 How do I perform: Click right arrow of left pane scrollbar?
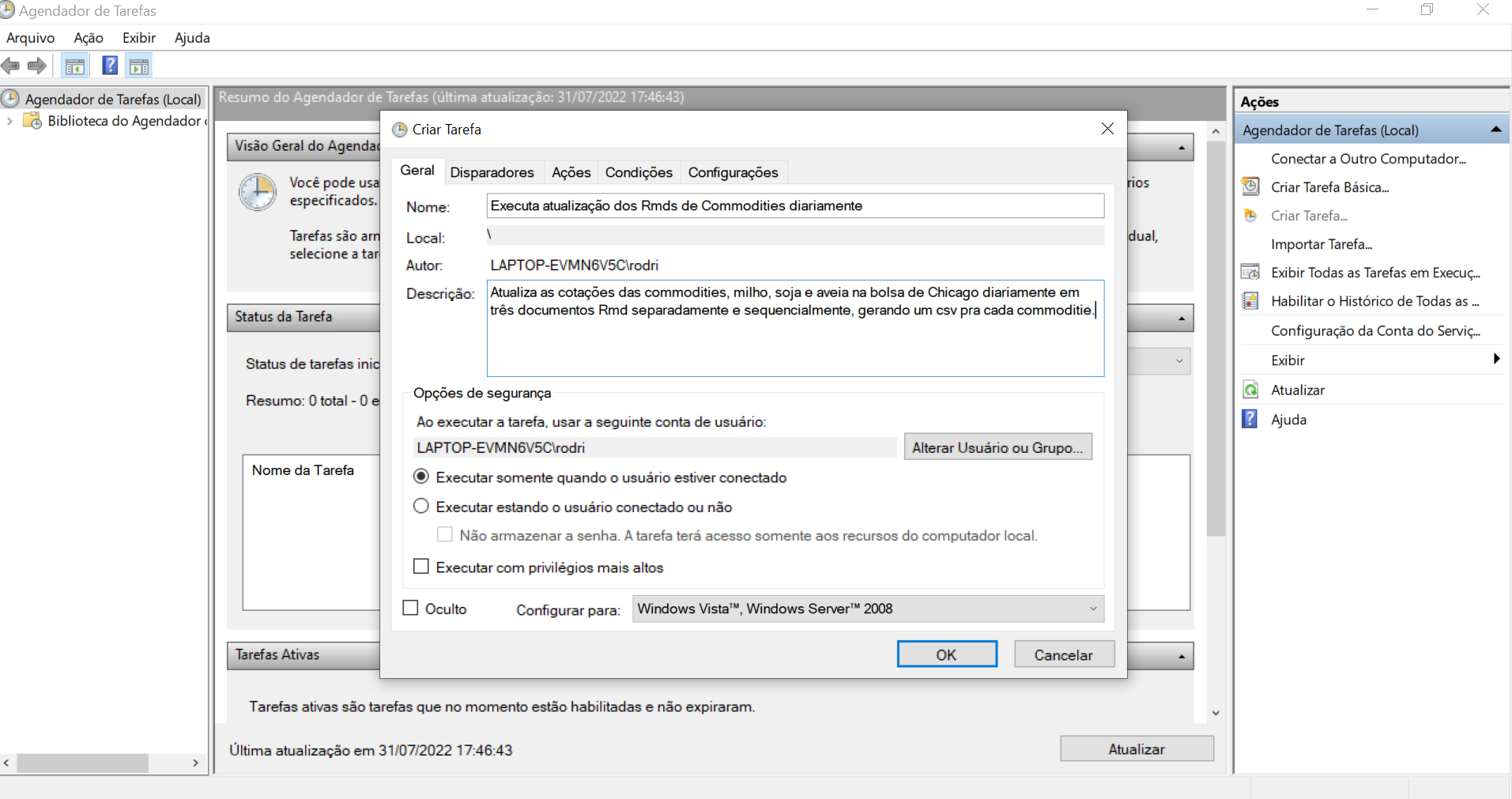(195, 763)
